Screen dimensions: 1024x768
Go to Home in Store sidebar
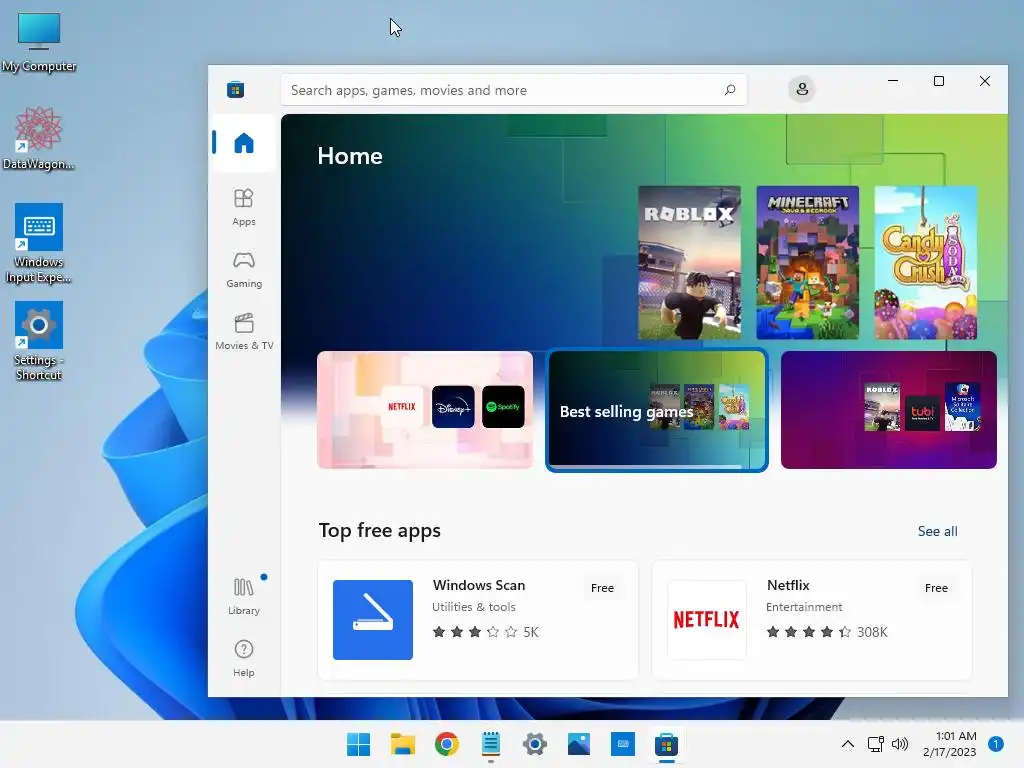pyautogui.click(x=244, y=143)
